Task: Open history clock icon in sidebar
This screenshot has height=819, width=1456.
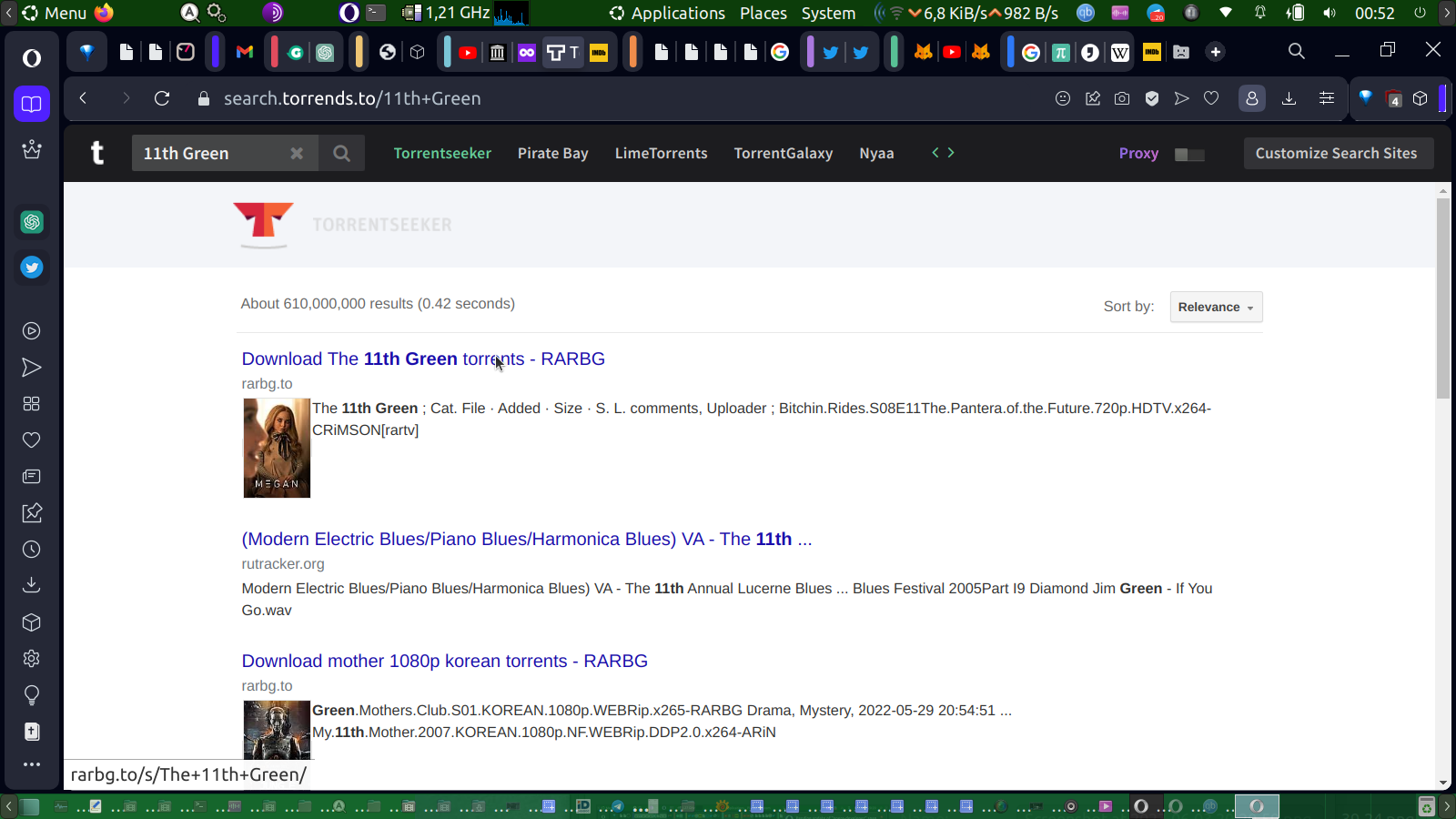Action: tap(32, 550)
